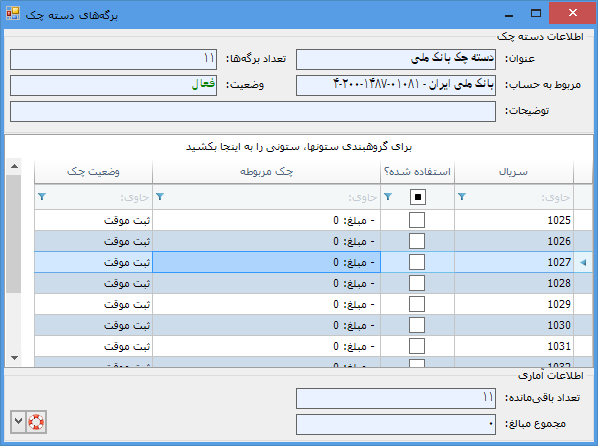
Task: Click the scroll down arrow of the grid
Action: pos(14,358)
